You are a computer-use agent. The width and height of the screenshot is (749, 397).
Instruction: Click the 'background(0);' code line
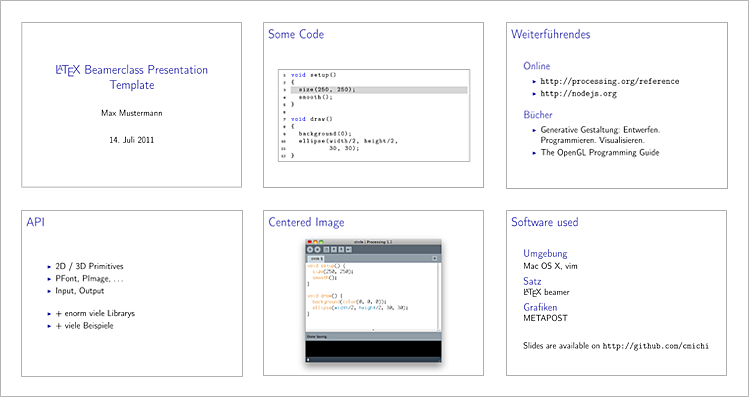point(325,134)
